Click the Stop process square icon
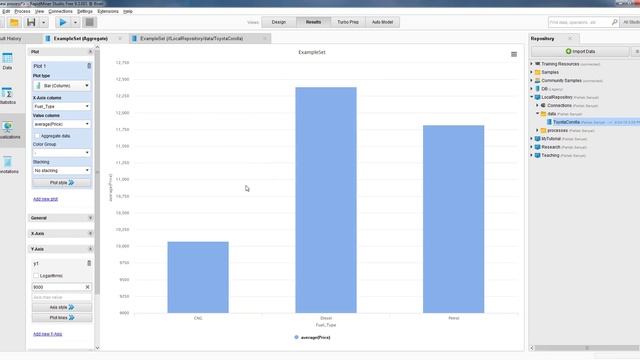Viewport: 640px width, 360px height. pos(89,22)
